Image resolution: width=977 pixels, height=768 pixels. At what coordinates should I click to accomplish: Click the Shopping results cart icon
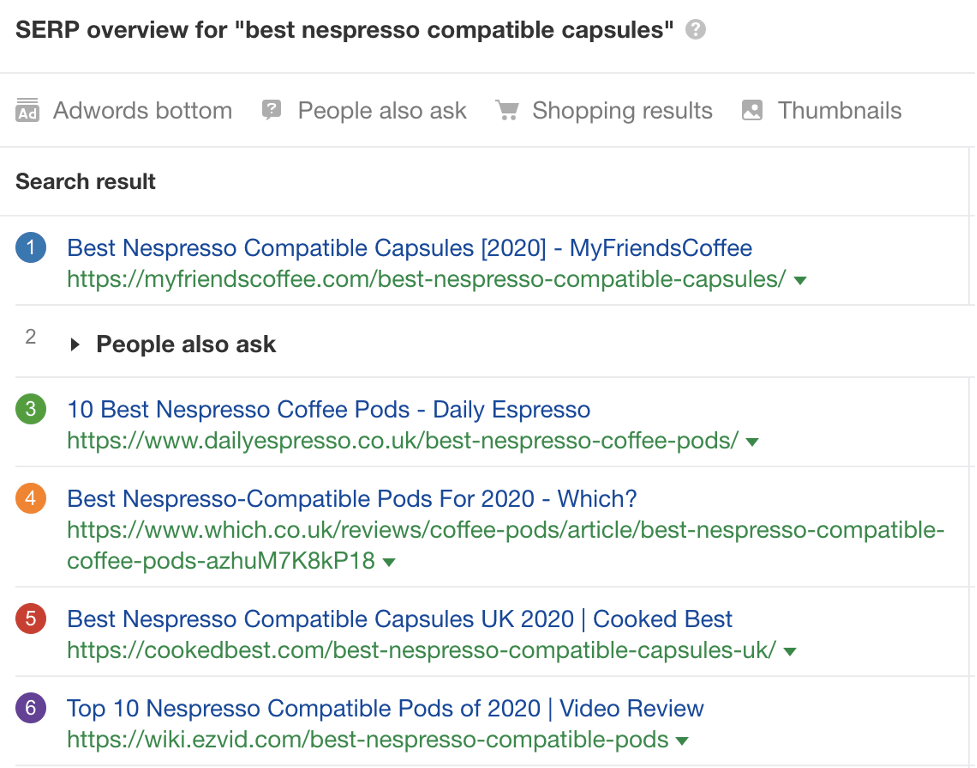pyautogui.click(x=507, y=111)
